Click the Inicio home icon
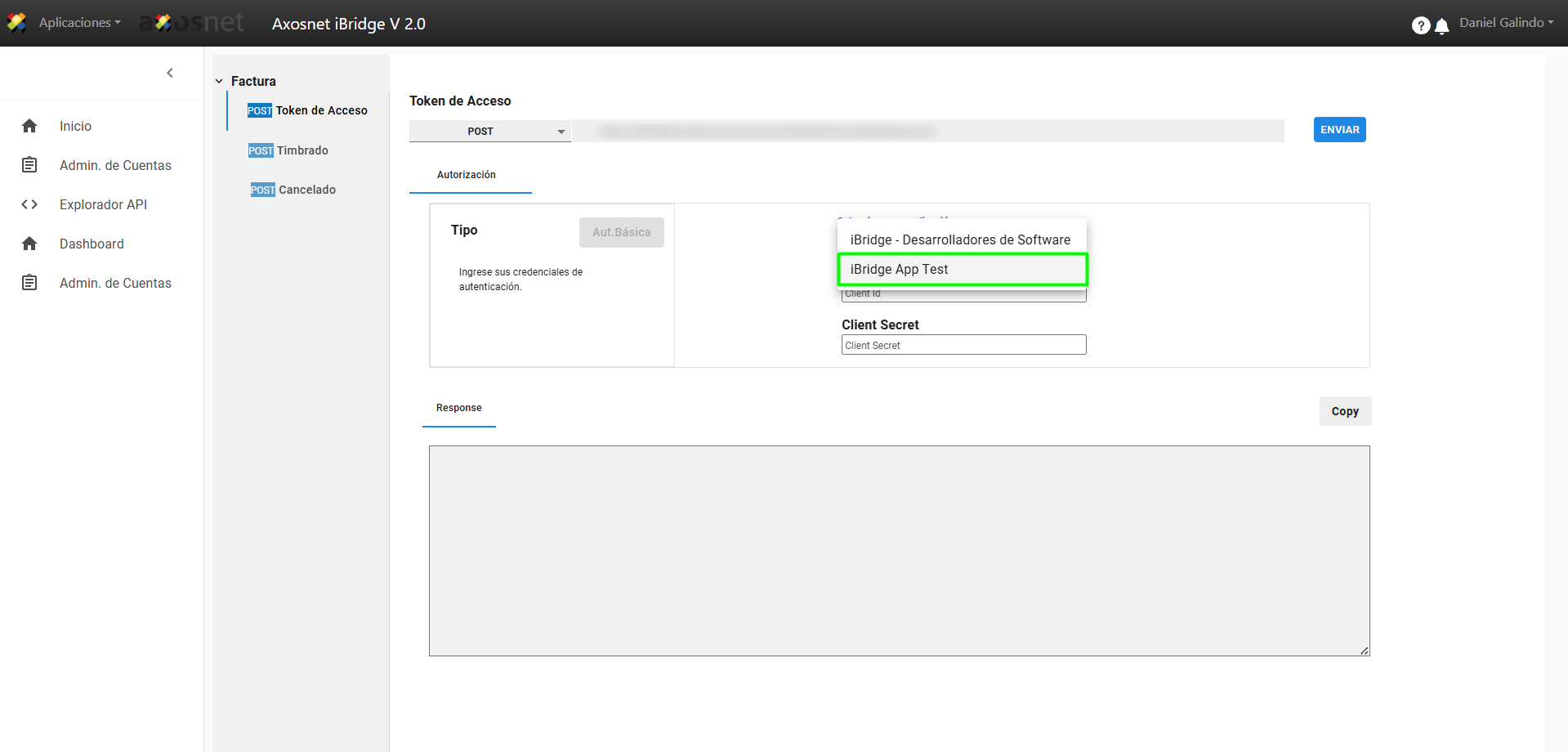The height and width of the screenshot is (752, 1568). [x=29, y=126]
